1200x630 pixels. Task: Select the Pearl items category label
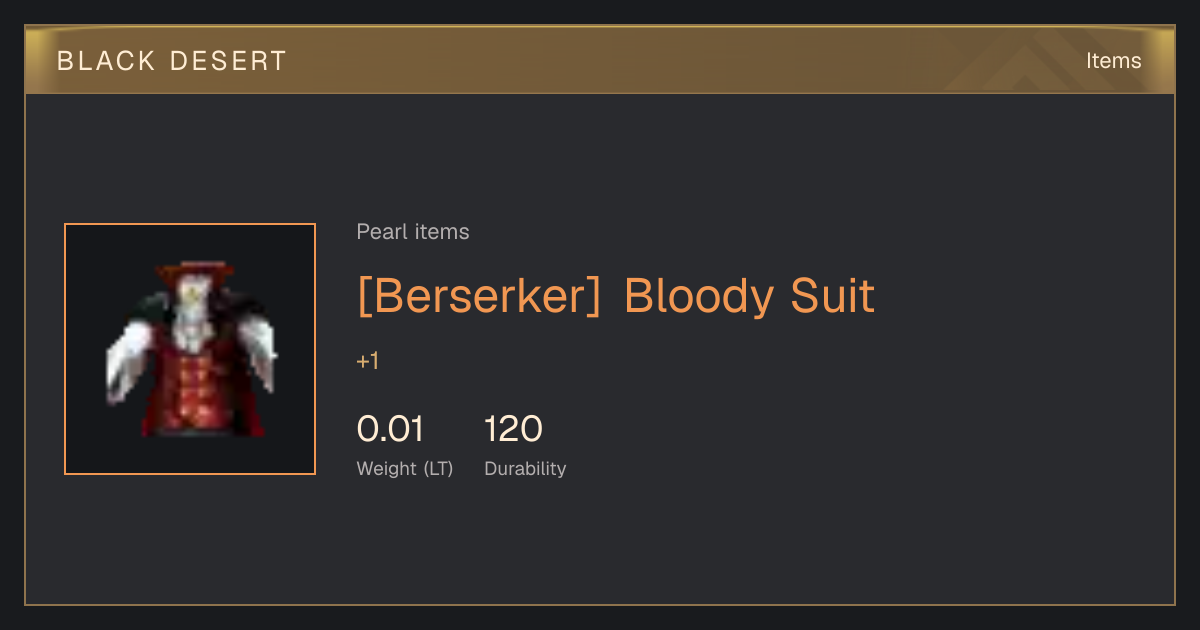(413, 232)
